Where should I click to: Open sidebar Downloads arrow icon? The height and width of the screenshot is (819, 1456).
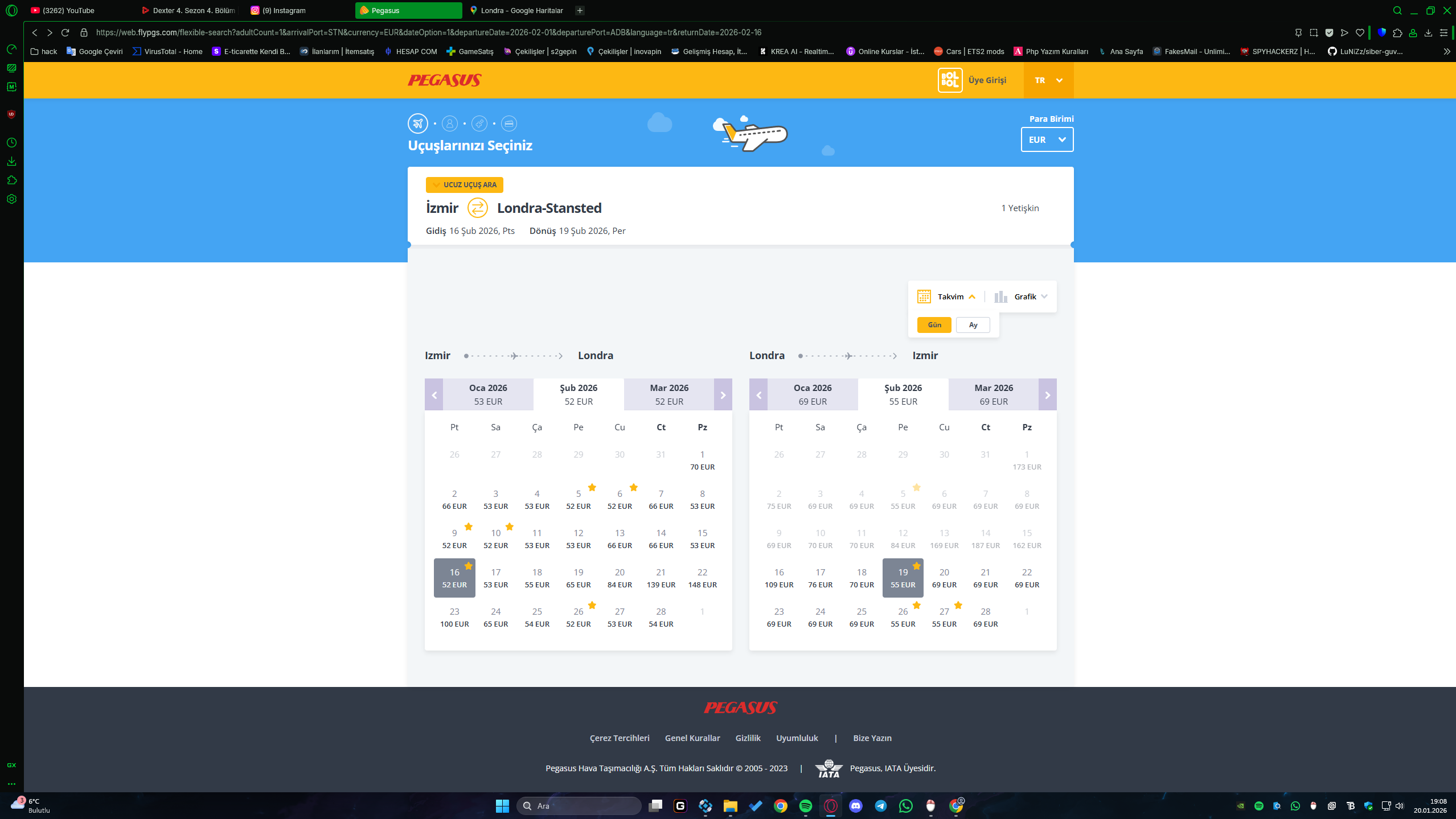tap(11, 162)
